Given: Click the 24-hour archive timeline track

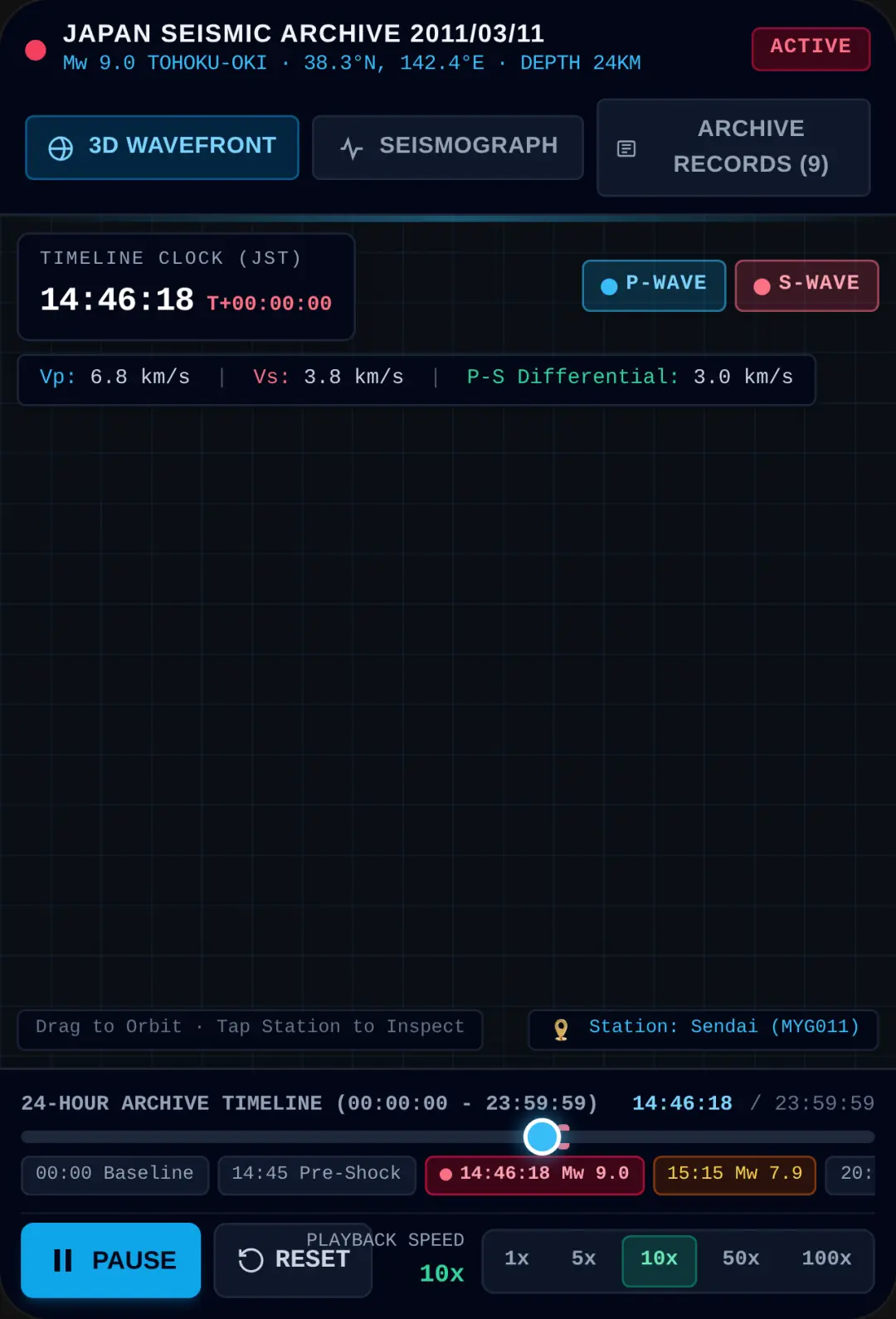Looking at the screenshot, I should click(x=448, y=1136).
